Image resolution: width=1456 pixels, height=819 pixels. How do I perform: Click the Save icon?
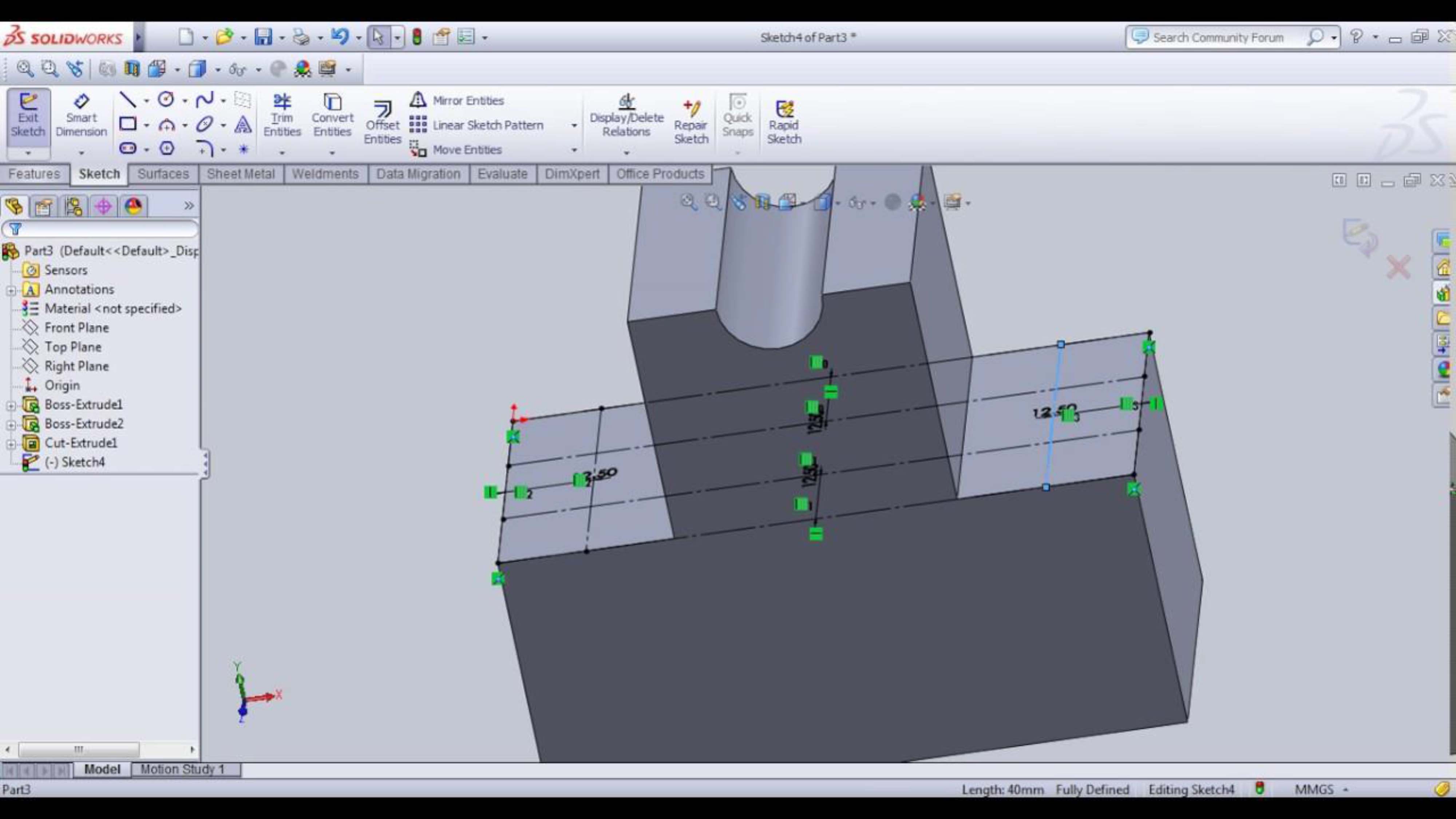[x=263, y=37]
